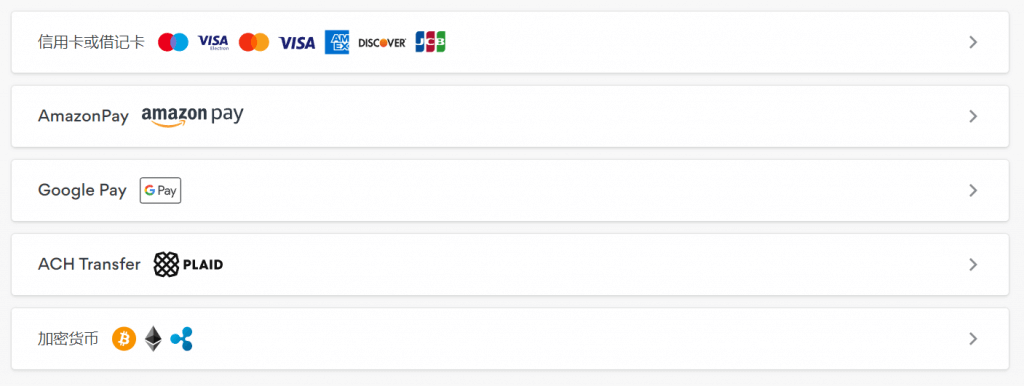Click the Visa Electron logo
The height and width of the screenshot is (386, 1024).
tap(213, 42)
